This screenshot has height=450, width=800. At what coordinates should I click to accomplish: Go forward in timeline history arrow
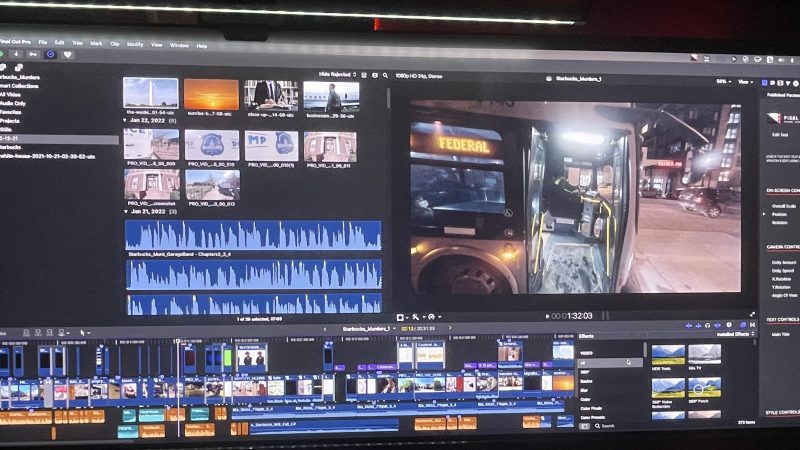click(450, 328)
